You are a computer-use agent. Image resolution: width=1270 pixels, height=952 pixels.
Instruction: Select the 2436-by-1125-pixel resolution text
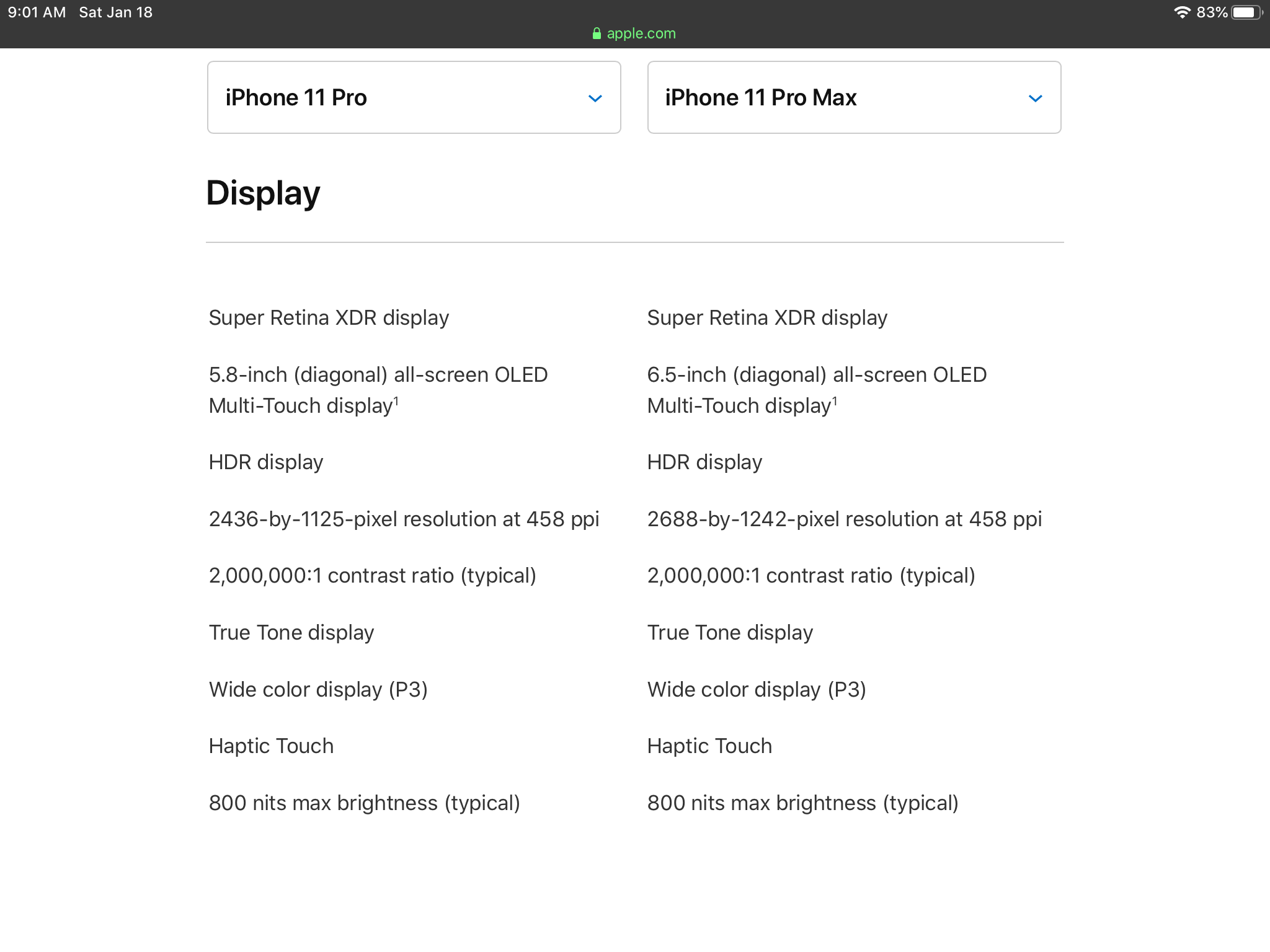click(404, 519)
